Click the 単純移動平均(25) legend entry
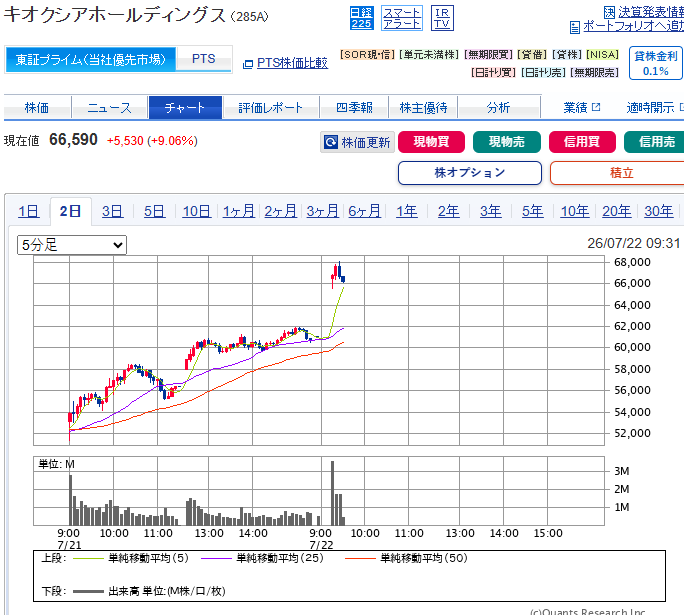 (x=263, y=558)
